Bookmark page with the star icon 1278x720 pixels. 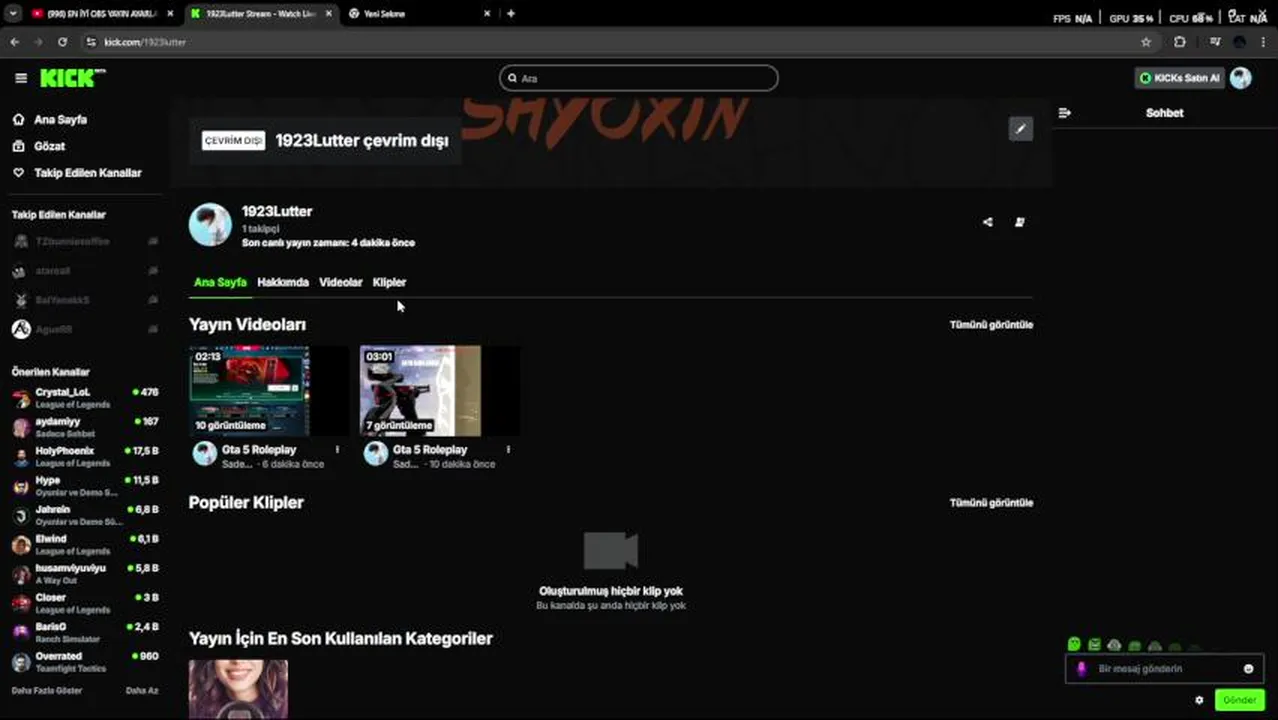tap(1146, 42)
